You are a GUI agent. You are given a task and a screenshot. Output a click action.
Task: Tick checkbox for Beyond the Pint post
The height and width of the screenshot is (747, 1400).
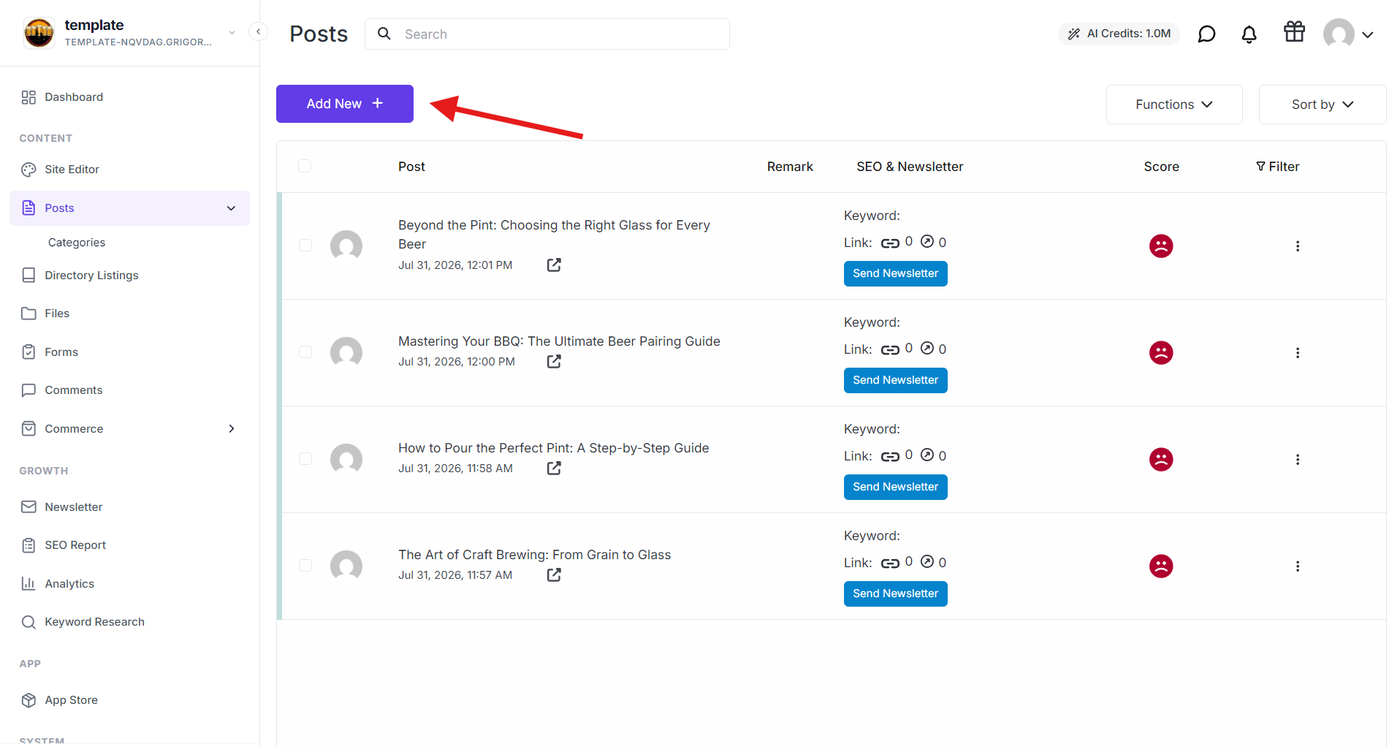(x=305, y=245)
